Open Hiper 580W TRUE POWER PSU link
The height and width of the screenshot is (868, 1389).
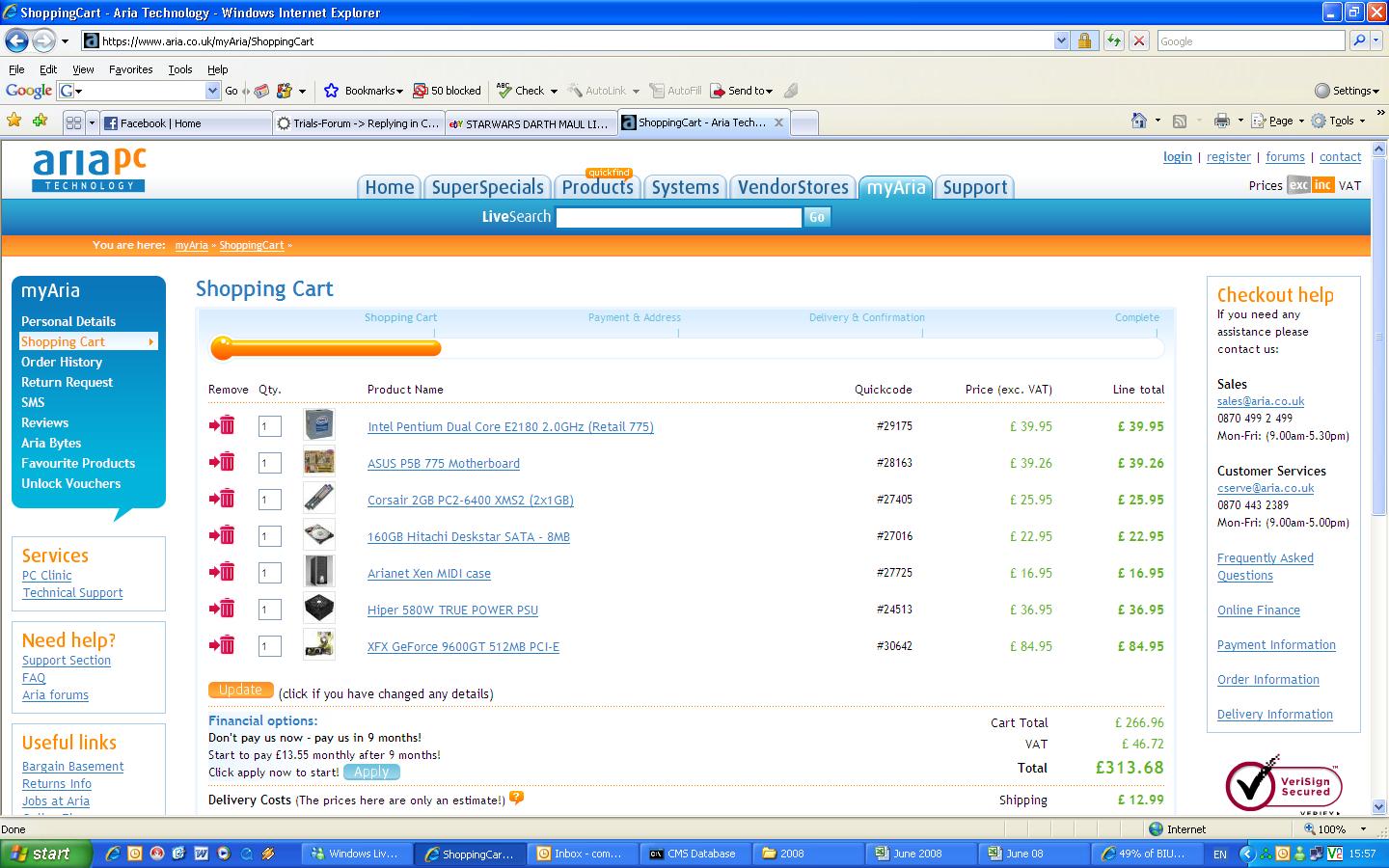click(452, 610)
